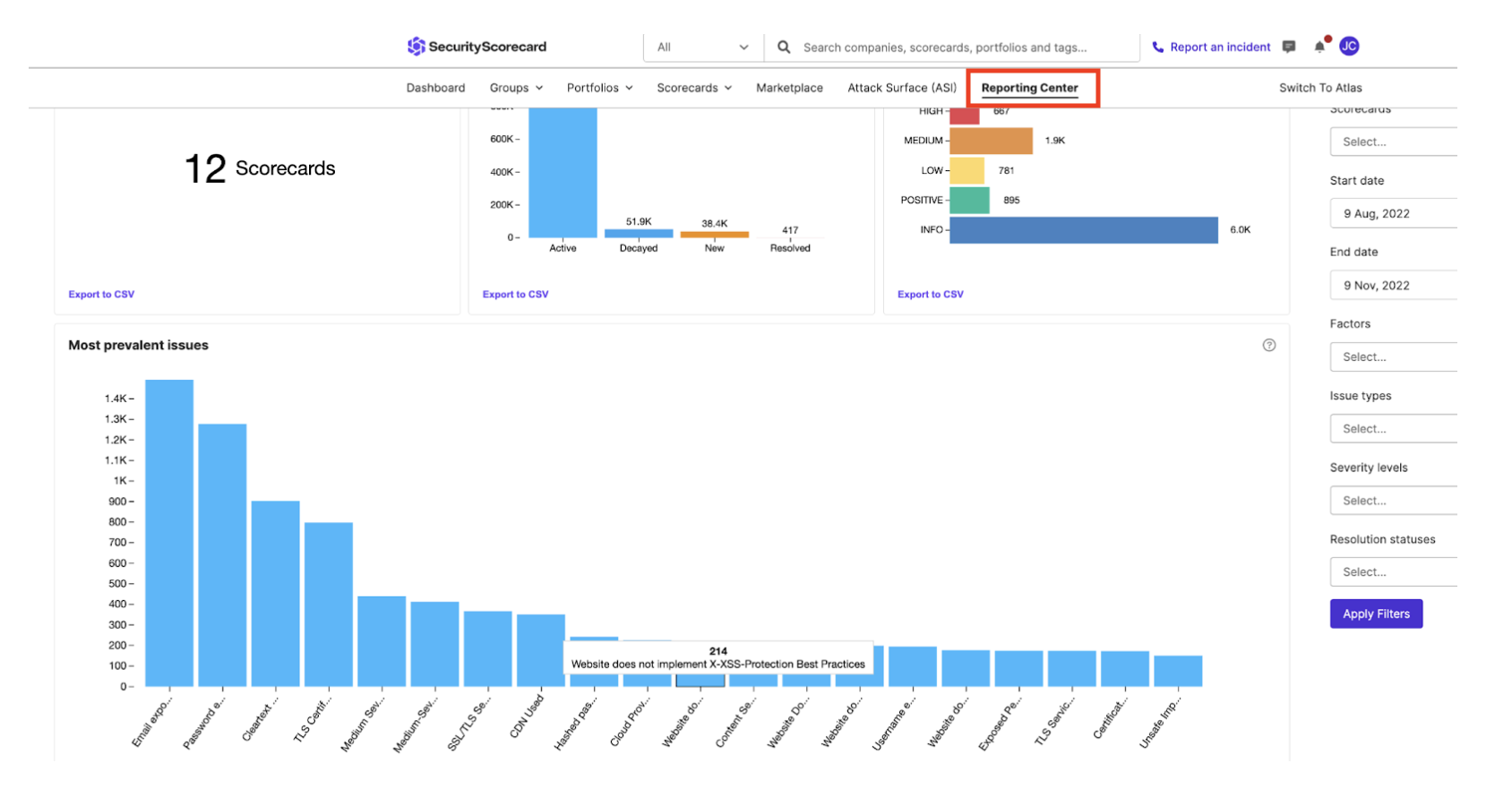Viewport: 1512px width, 806px height.
Task: Open help via the question mark icon
Action: [1269, 345]
